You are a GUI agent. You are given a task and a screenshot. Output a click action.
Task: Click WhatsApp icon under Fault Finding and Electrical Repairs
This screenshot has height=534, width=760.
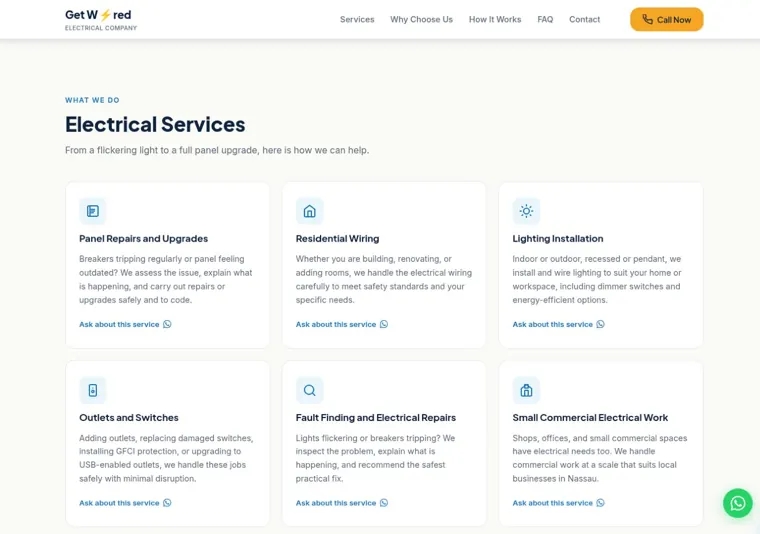[384, 503]
